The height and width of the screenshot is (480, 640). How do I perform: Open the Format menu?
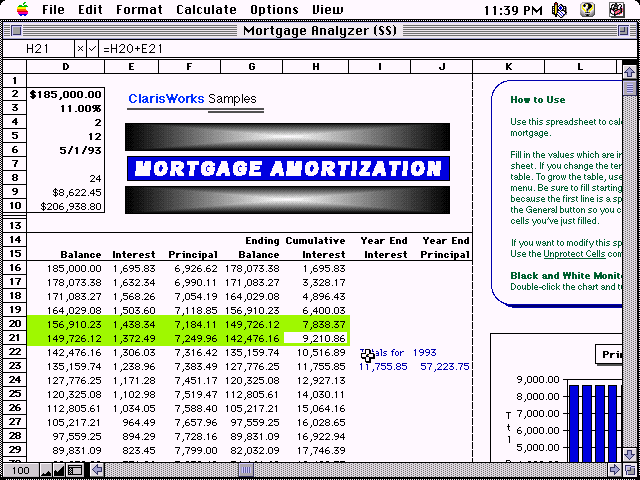tap(139, 10)
